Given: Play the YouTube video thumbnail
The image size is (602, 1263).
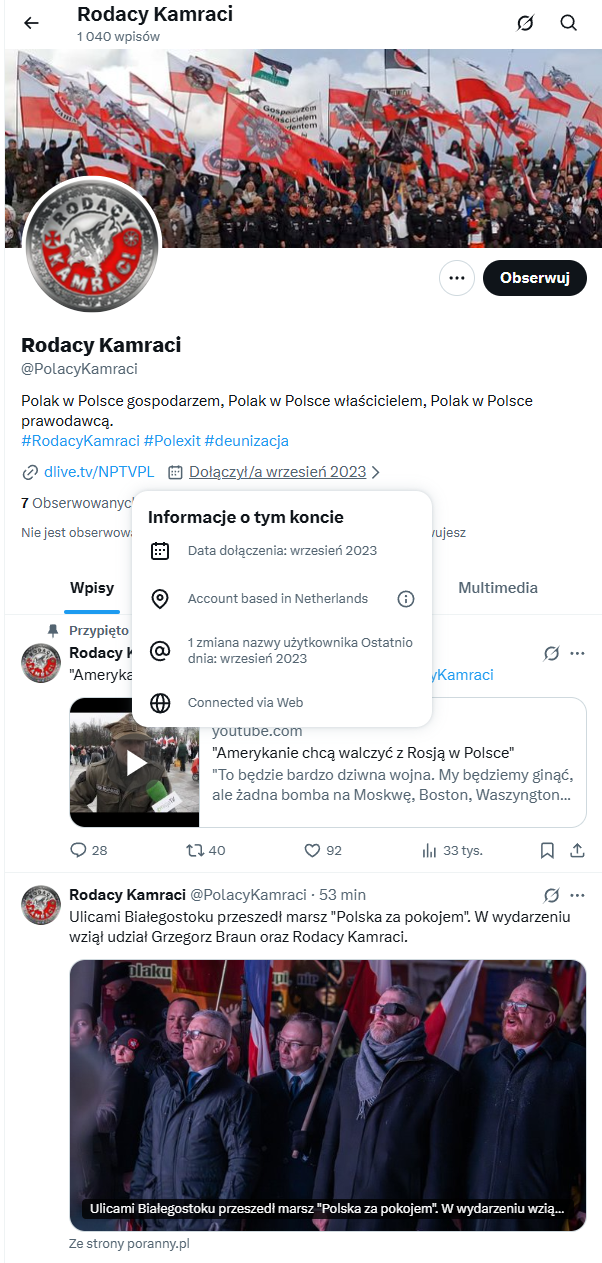Looking at the screenshot, I should point(135,763).
